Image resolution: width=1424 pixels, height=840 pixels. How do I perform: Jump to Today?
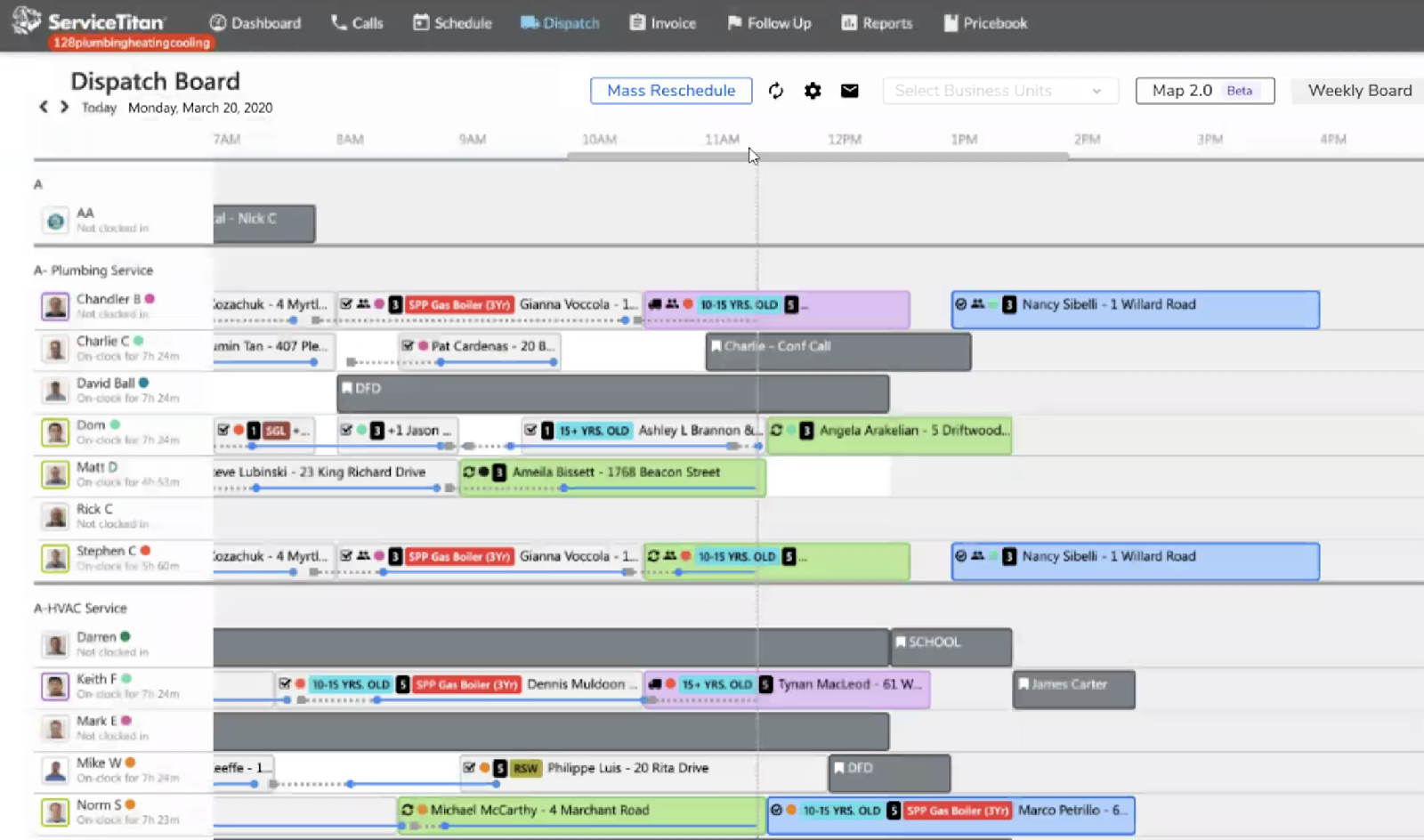pyautogui.click(x=99, y=108)
